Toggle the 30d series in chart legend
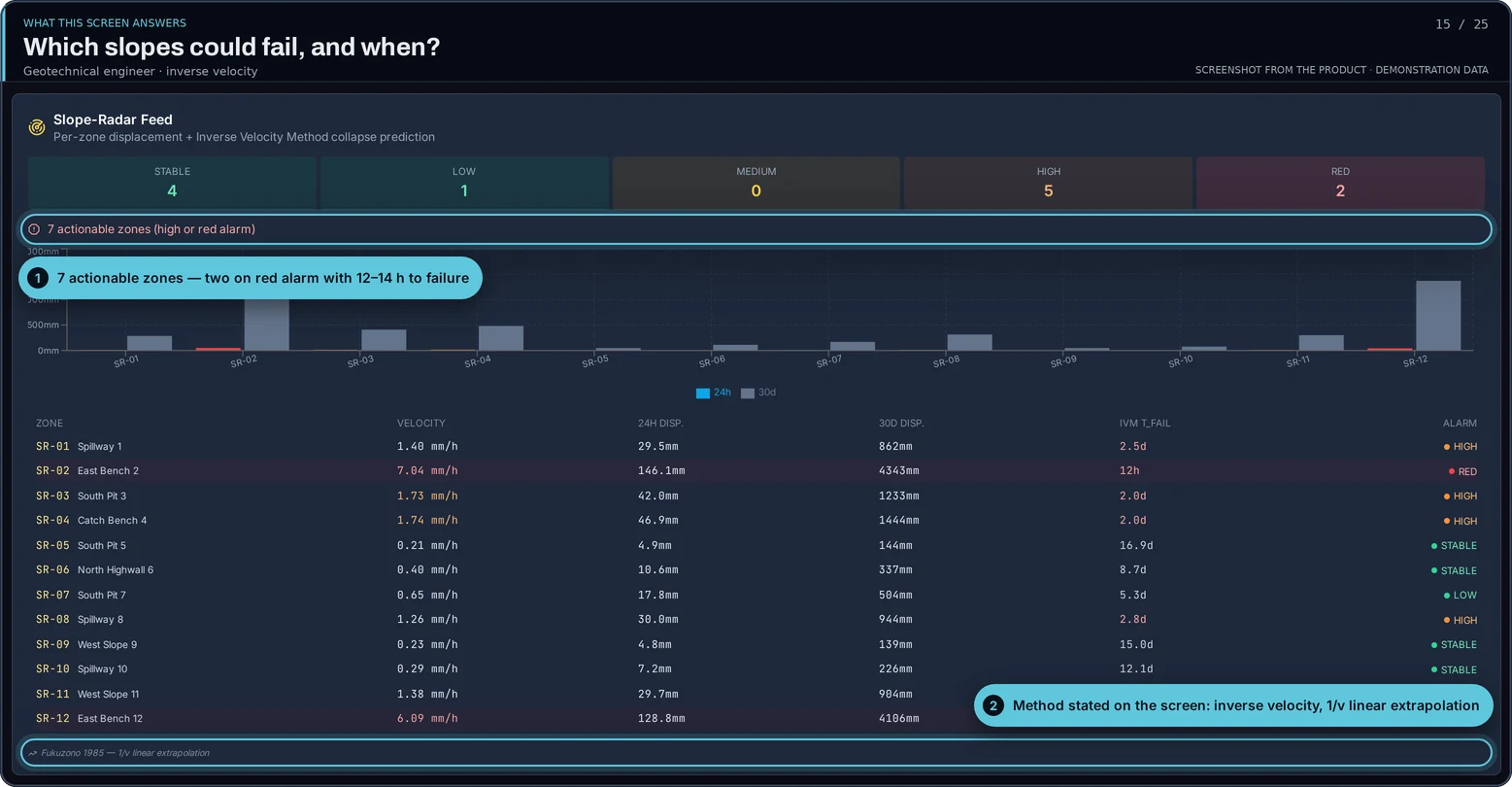 (x=758, y=393)
